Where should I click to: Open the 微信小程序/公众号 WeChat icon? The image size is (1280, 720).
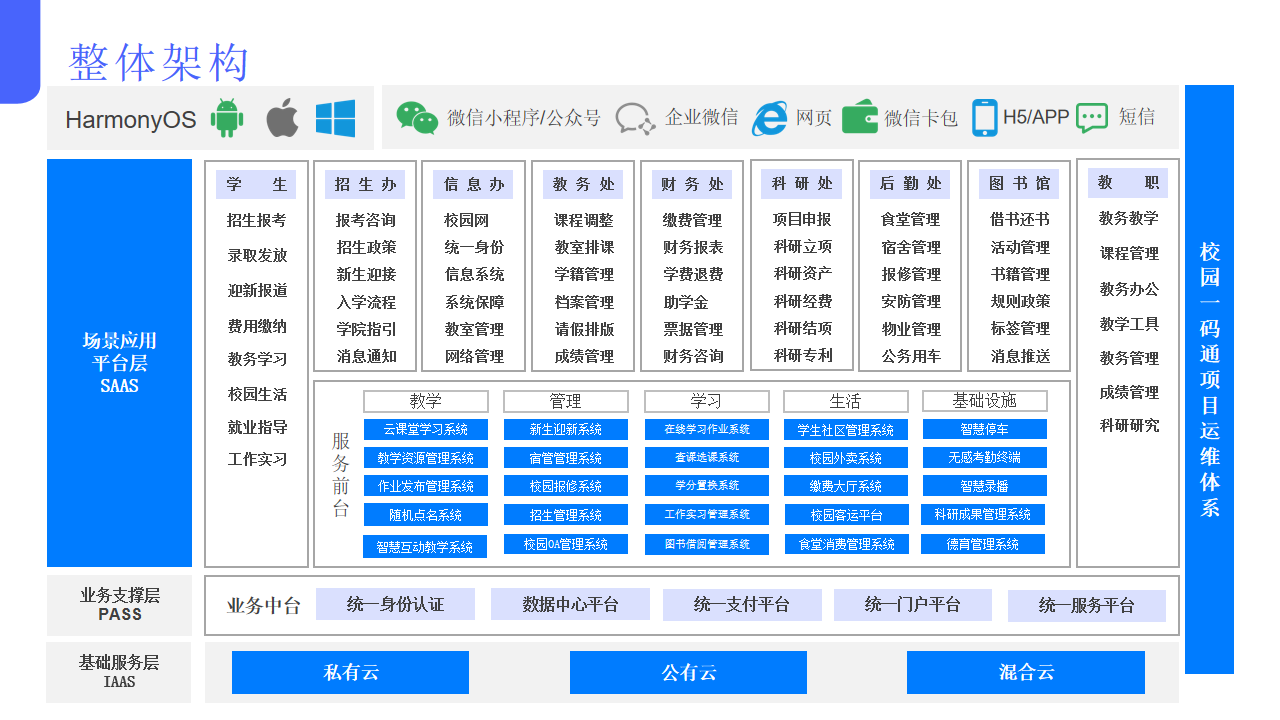tap(418, 117)
